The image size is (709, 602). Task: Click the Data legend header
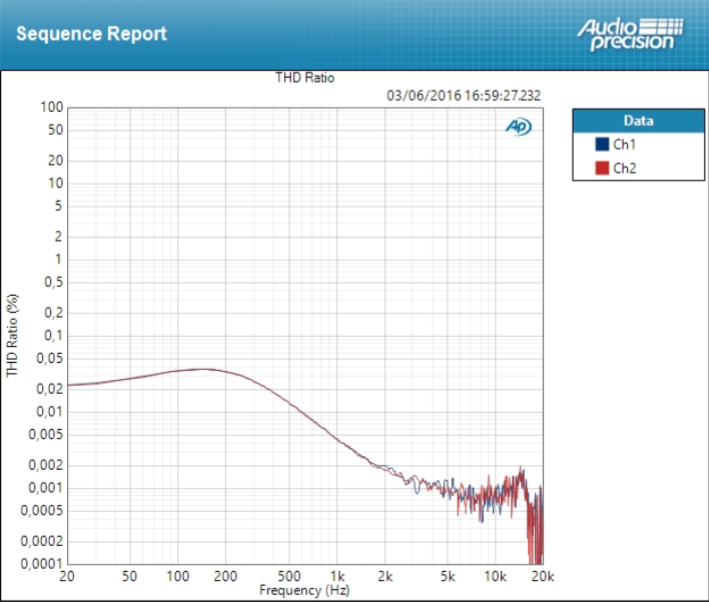638,121
